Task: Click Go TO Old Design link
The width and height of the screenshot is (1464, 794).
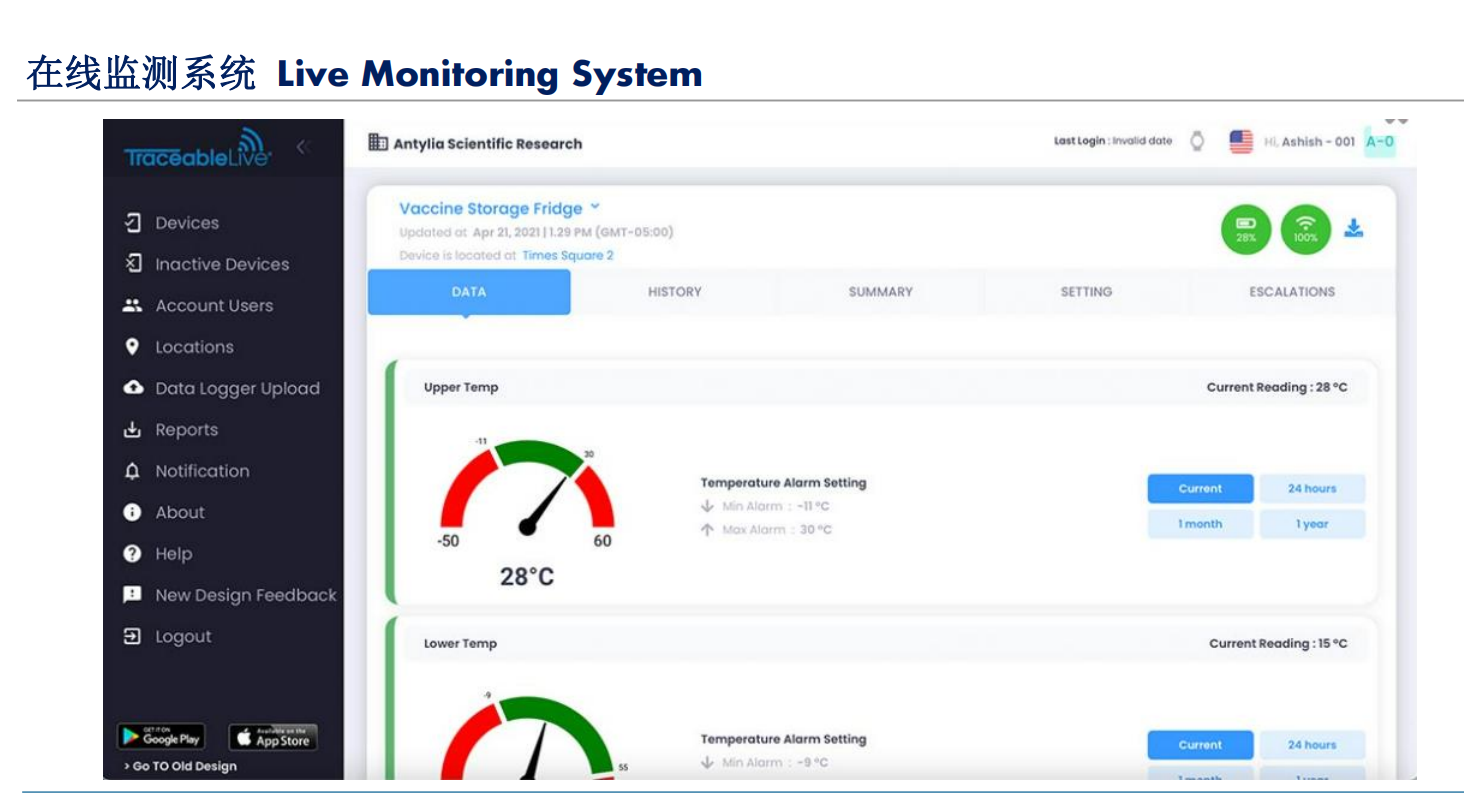Action: 181,766
